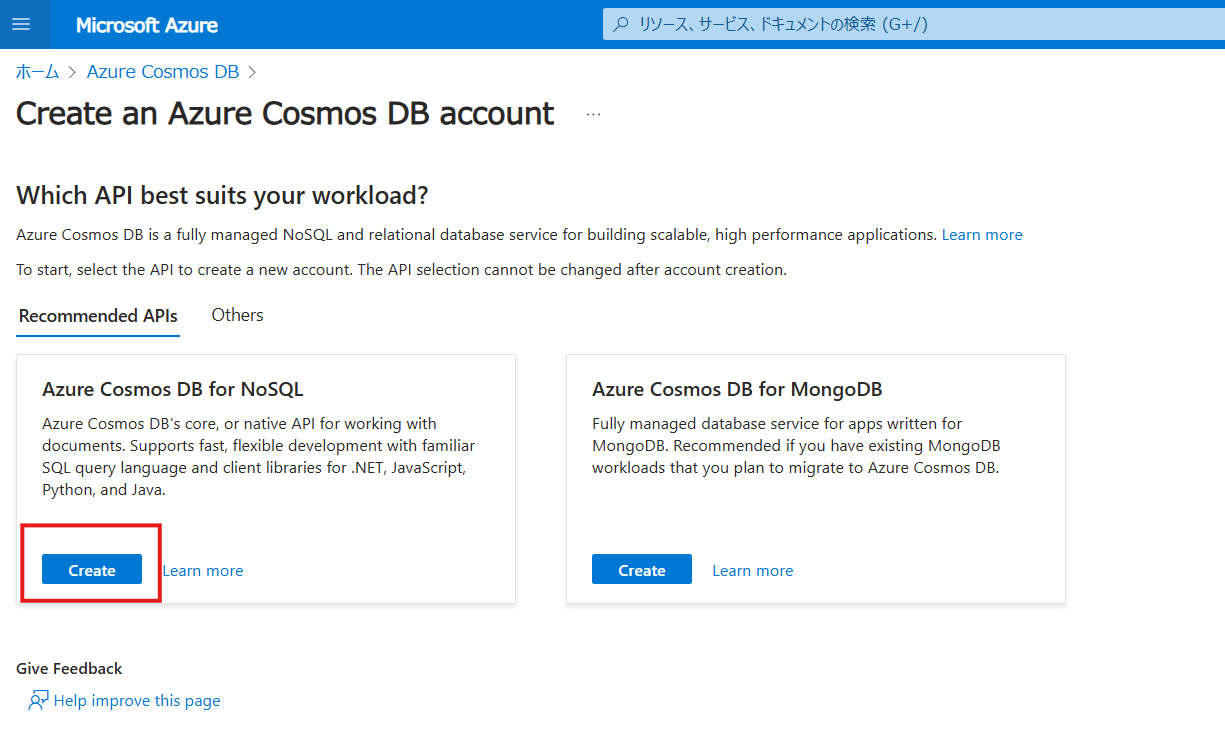Open the ellipsis options beside the page title
The image size is (1225, 736).
click(x=593, y=114)
